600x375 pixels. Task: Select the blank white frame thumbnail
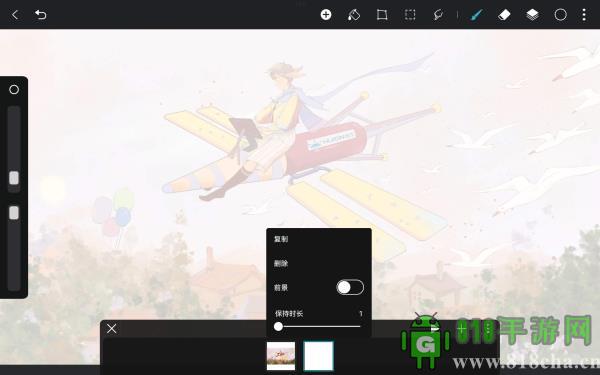(318, 356)
